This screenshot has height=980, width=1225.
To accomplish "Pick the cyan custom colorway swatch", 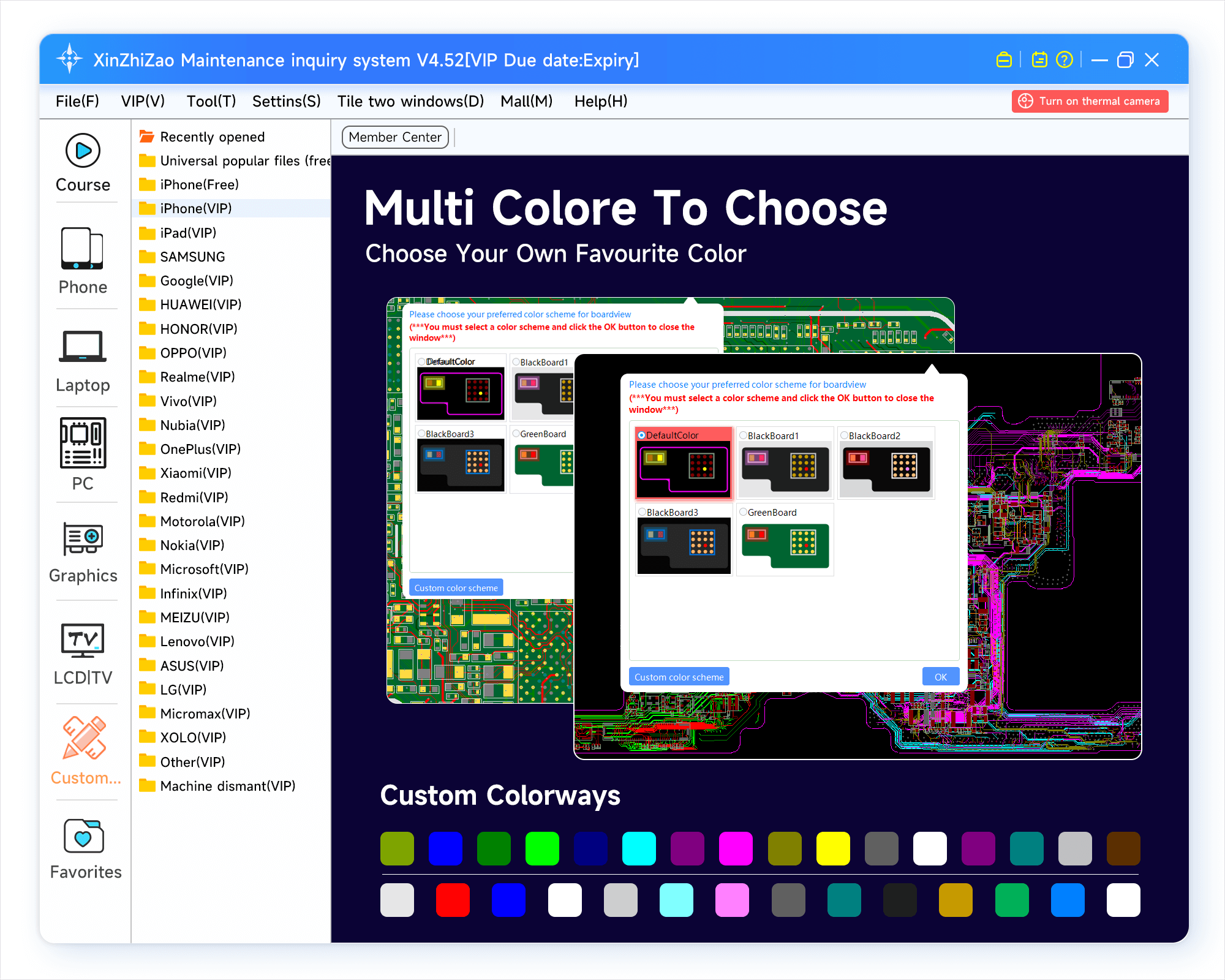I will click(x=639, y=848).
